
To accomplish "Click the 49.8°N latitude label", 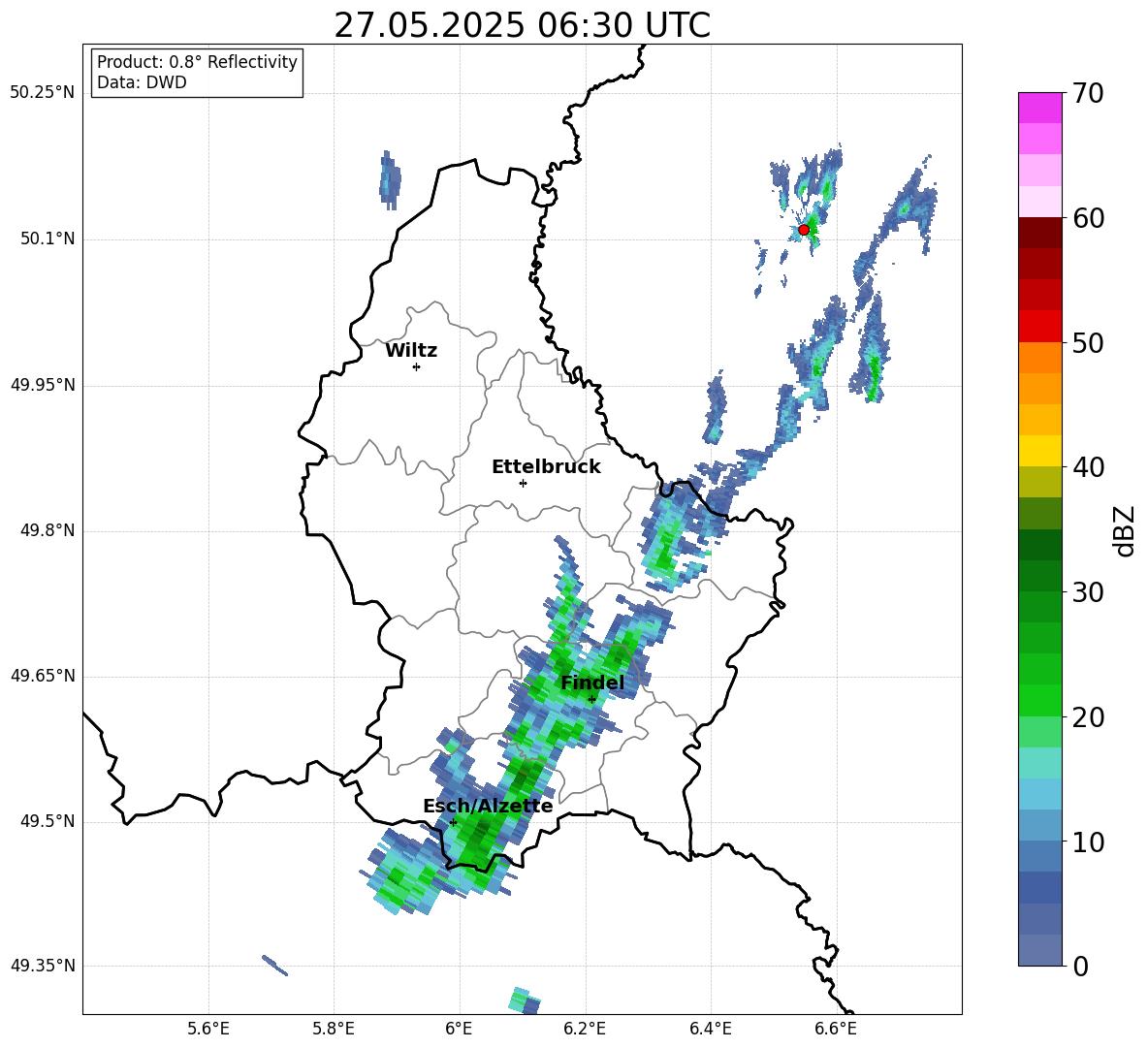I will (x=47, y=530).
